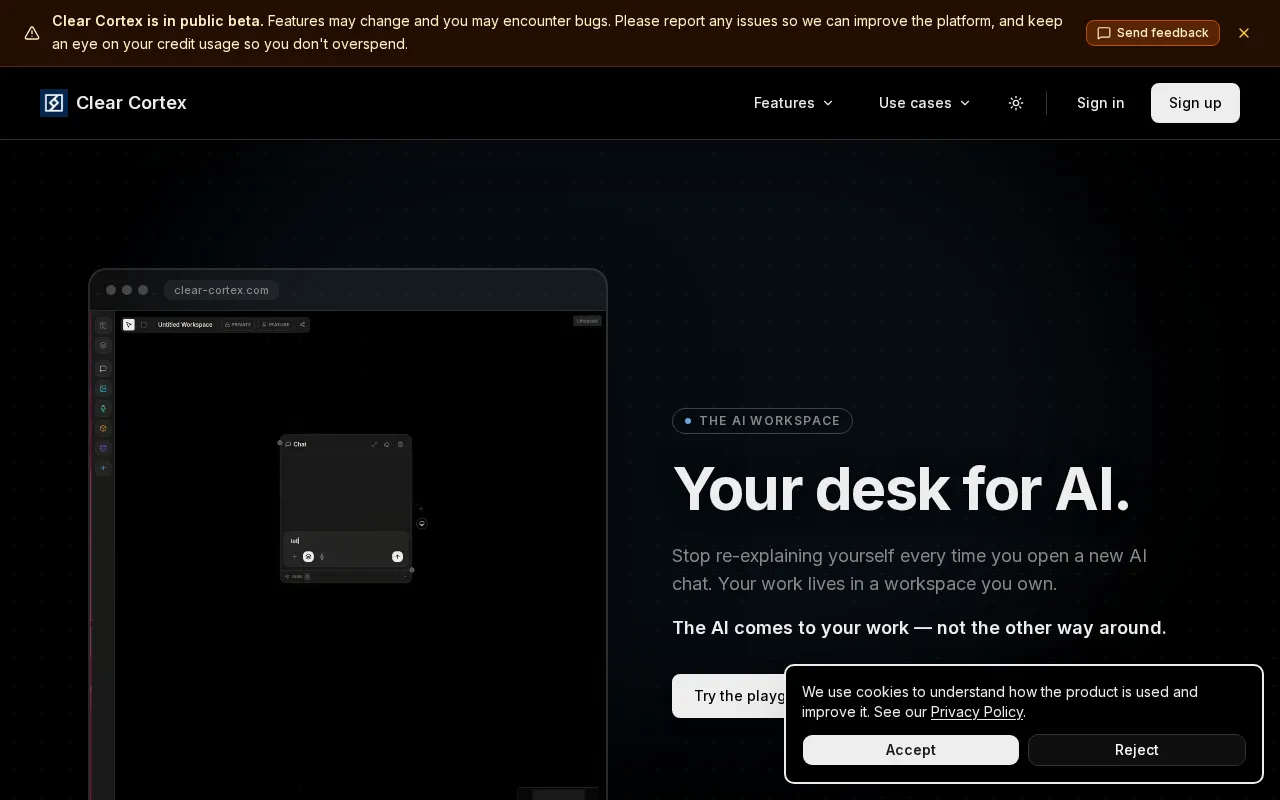Dismiss the public beta banner

pos(1244,33)
